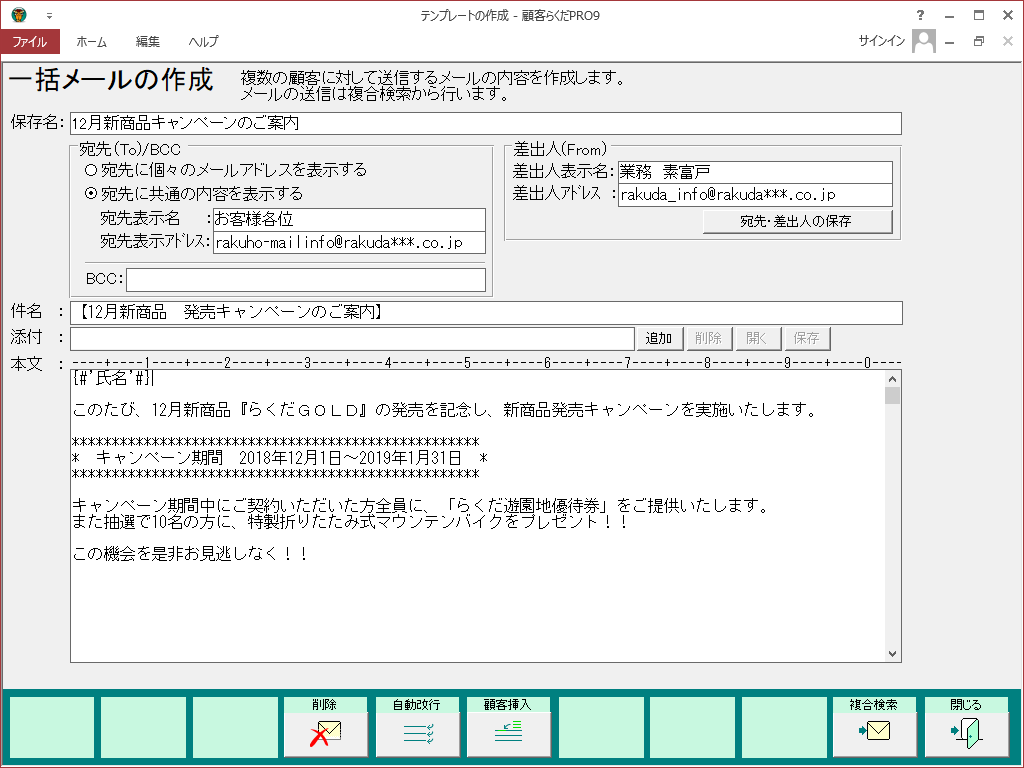The width and height of the screenshot is (1024, 768).
Task: Click the sign-in user avatar icon
Action: (924, 41)
